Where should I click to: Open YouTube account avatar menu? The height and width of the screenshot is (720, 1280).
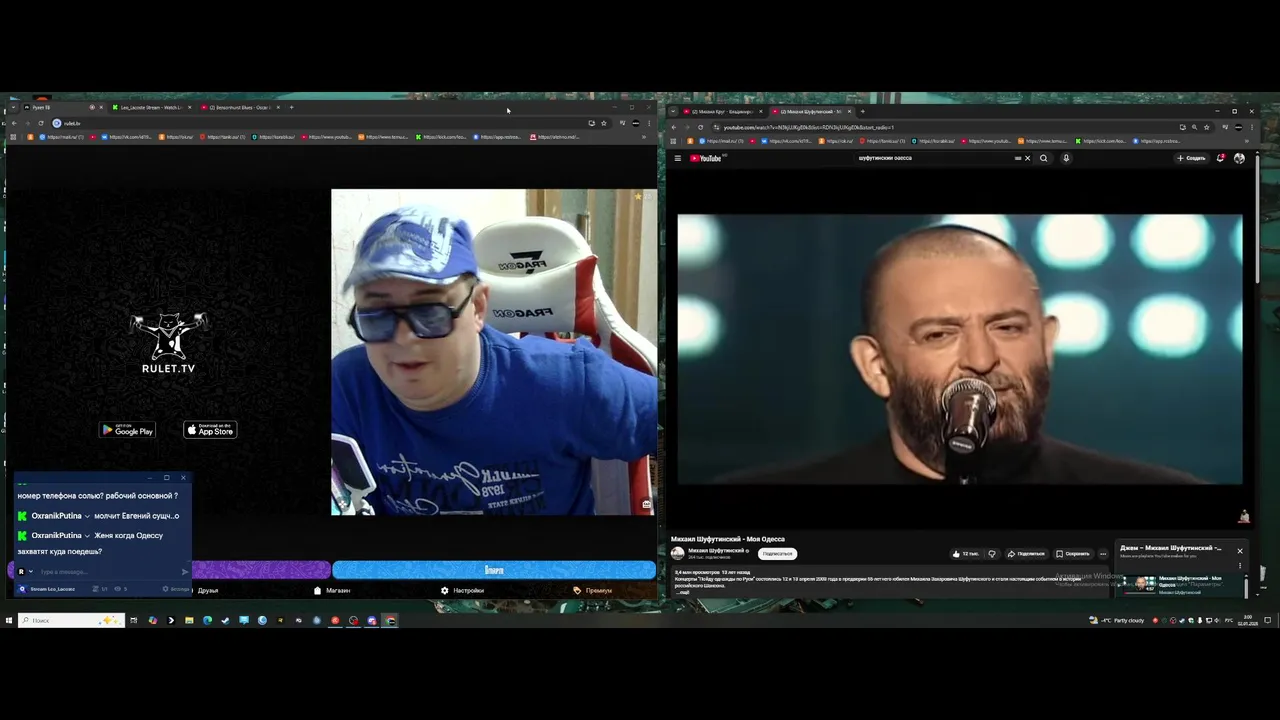coord(1239,158)
